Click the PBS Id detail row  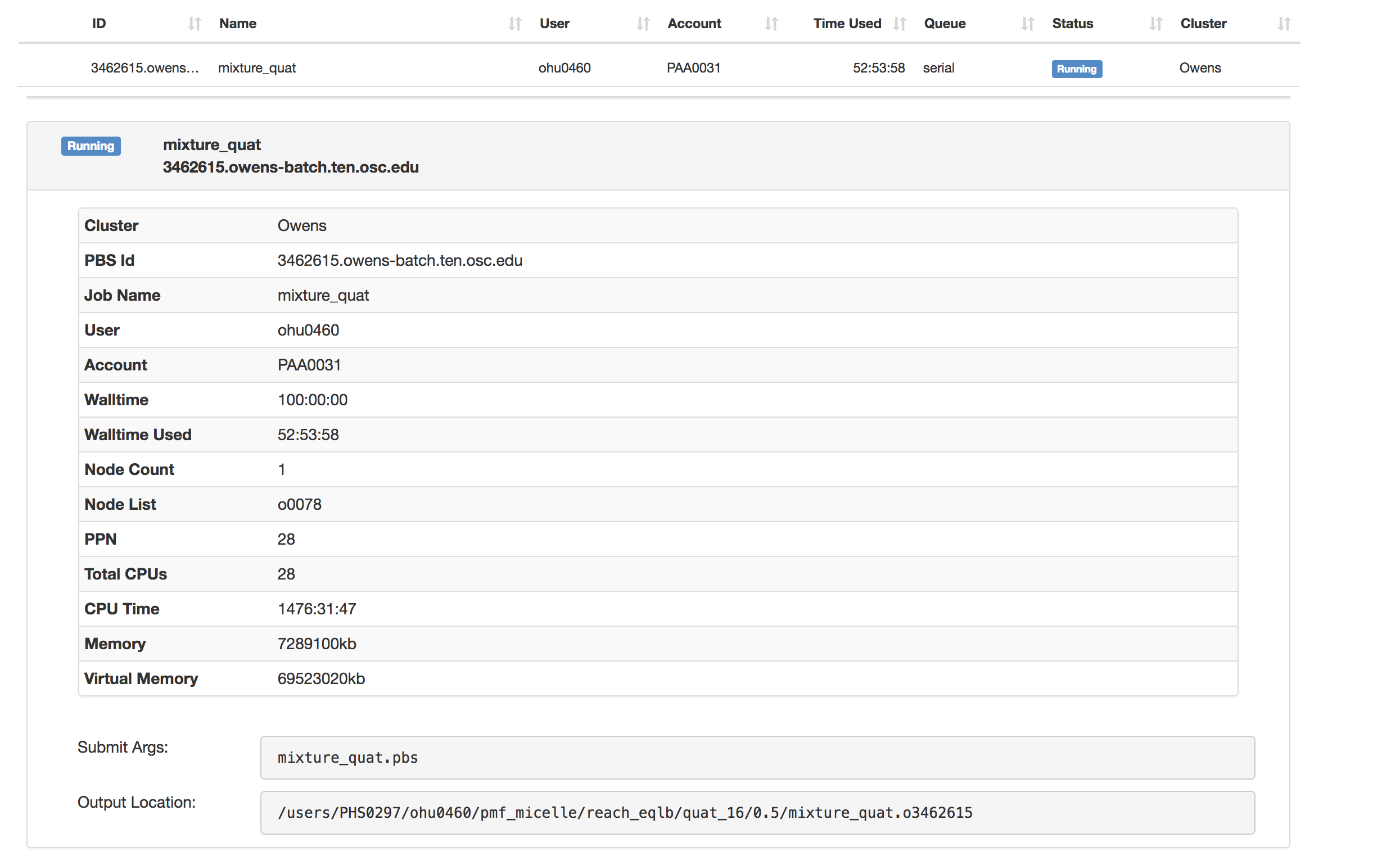tap(399, 260)
